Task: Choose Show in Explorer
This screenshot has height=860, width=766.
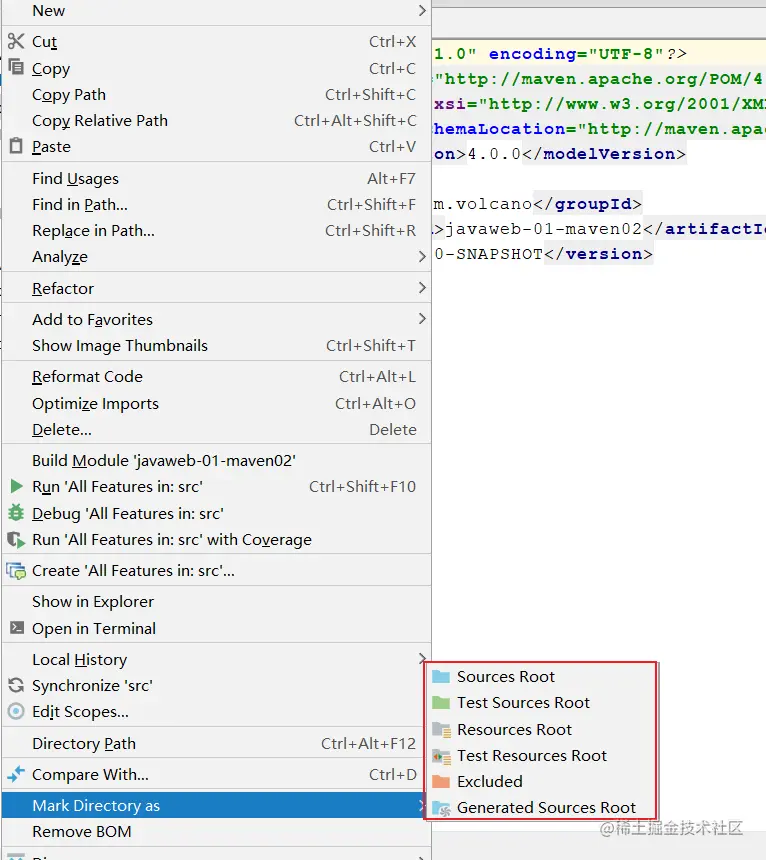Action: coord(217,602)
